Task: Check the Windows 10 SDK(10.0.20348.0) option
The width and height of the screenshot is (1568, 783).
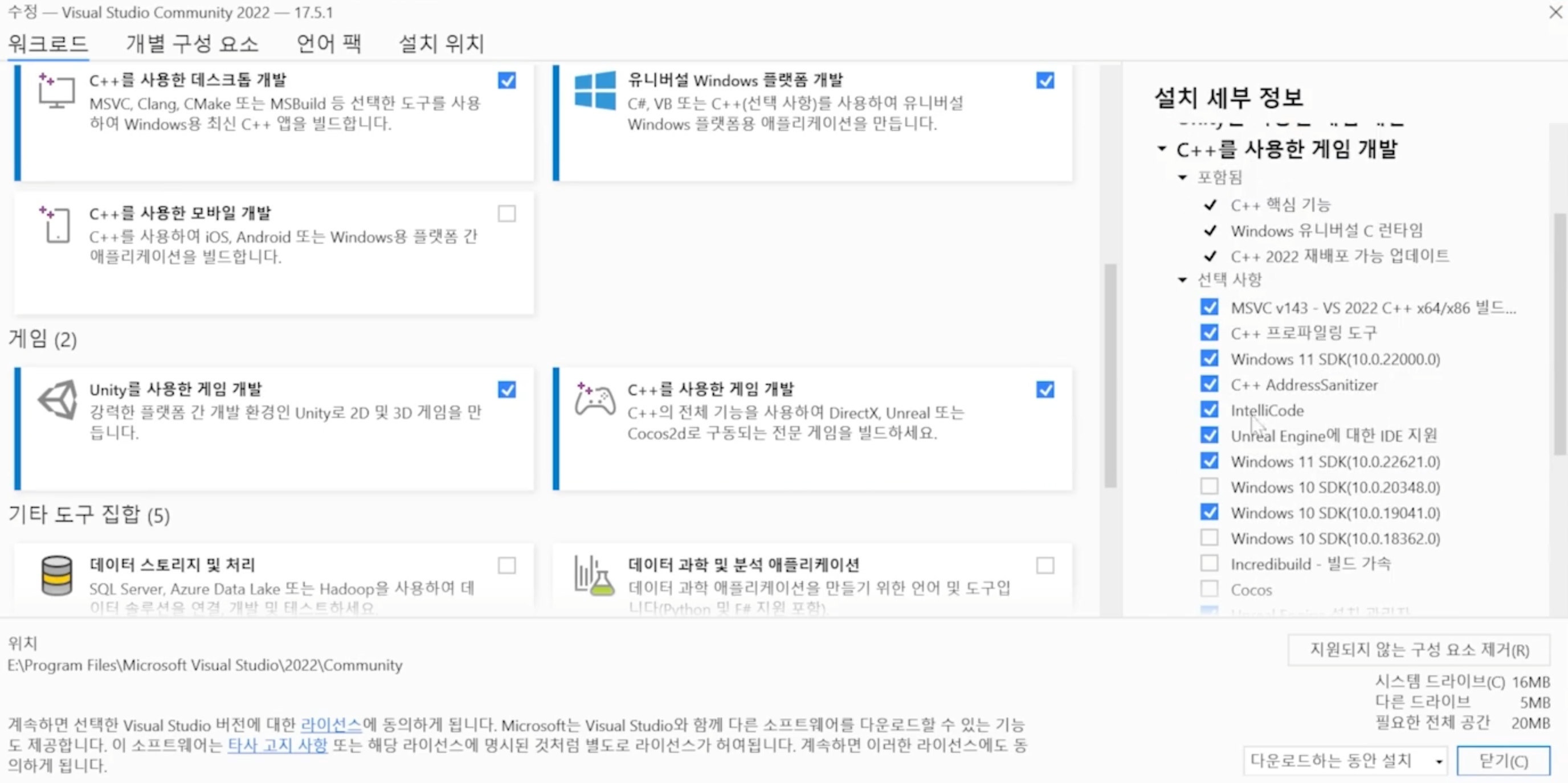Action: tap(1209, 487)
